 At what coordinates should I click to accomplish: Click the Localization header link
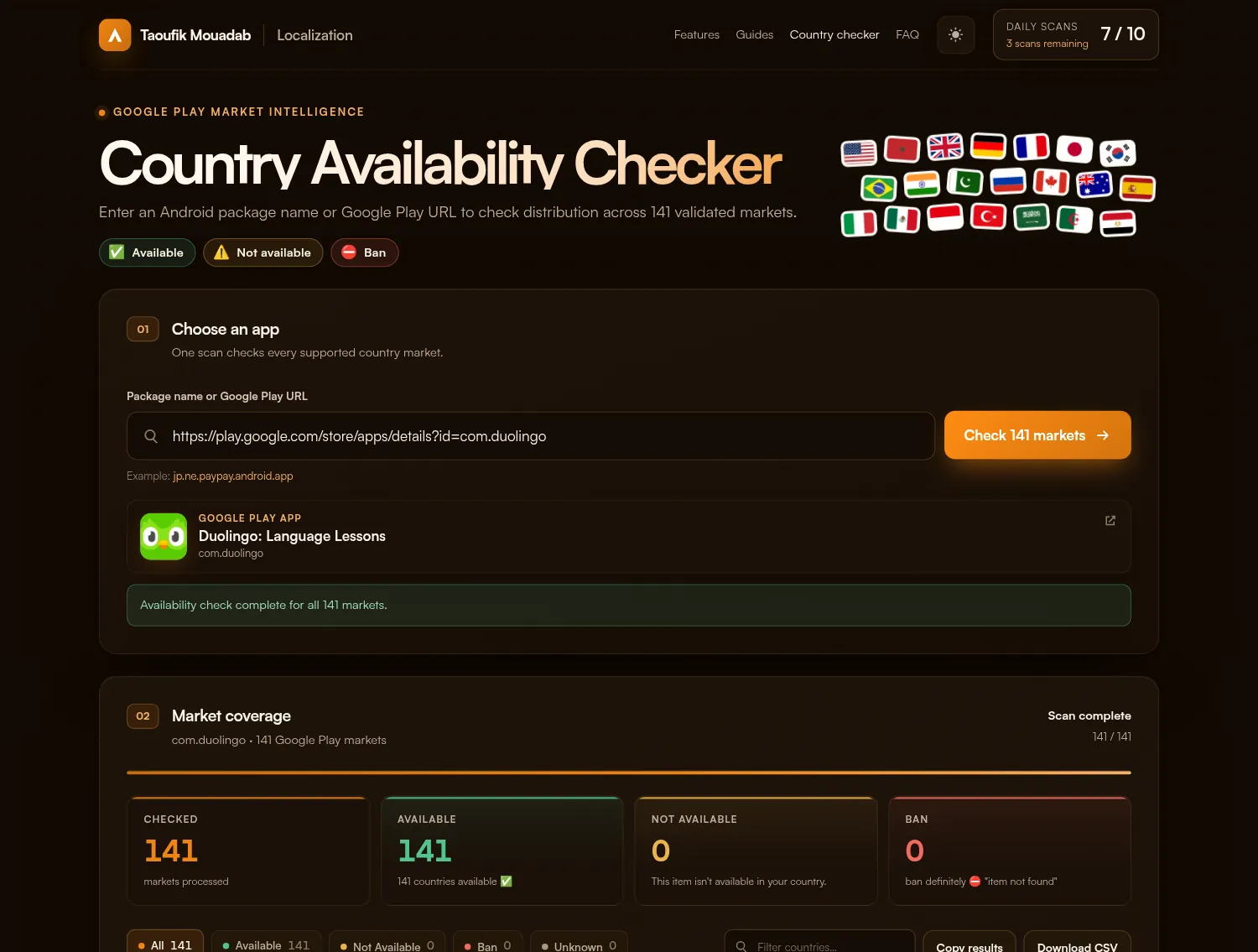[x=314, y=35]
